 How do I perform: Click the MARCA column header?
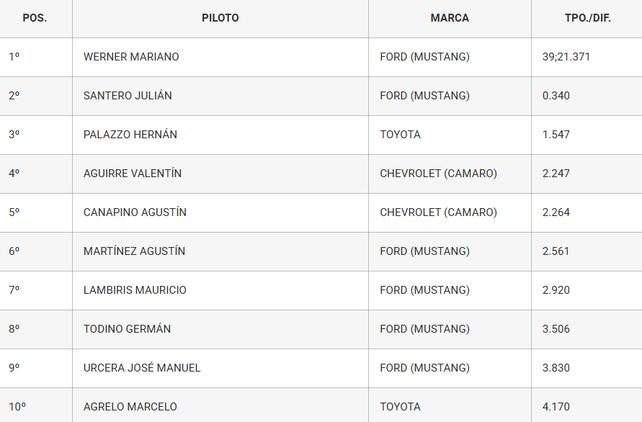pyautogui.click(x=449, y=18)
